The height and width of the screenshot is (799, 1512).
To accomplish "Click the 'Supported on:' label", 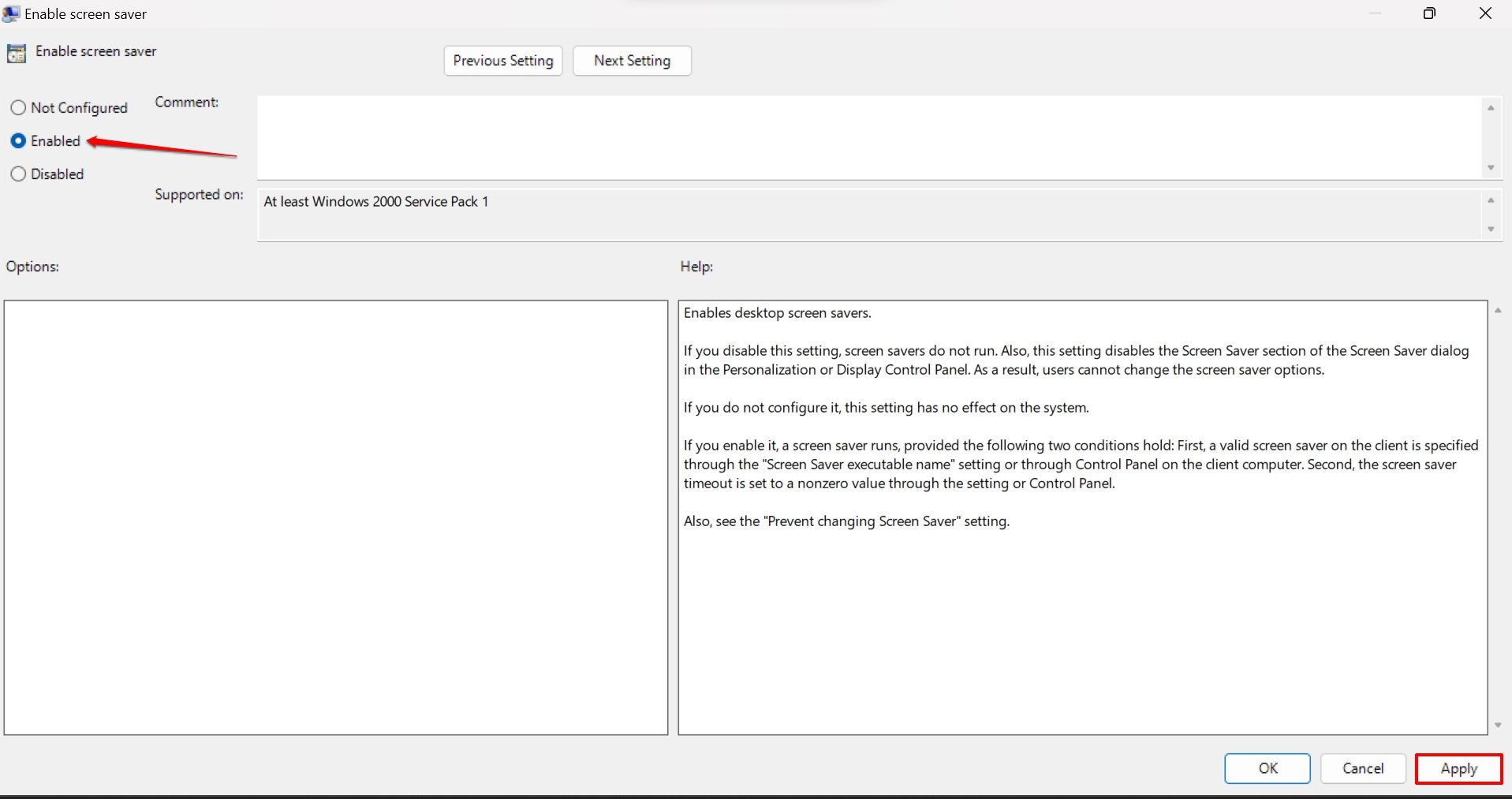I will pyautogui.click(x=199, y=195).
